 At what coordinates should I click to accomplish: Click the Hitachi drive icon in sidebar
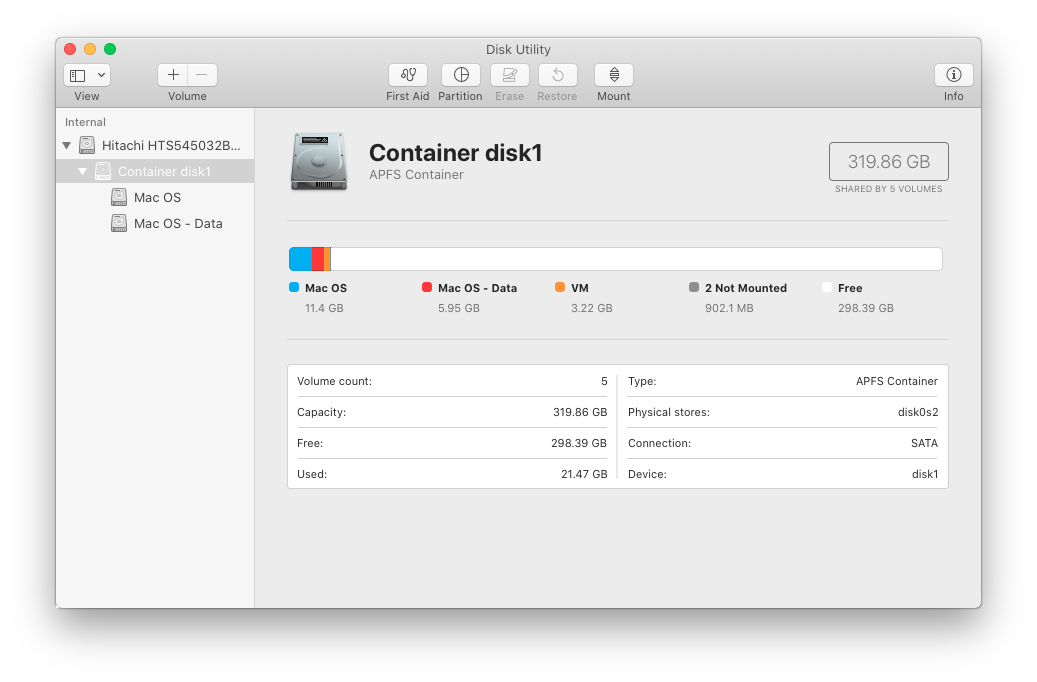(87, 146)
